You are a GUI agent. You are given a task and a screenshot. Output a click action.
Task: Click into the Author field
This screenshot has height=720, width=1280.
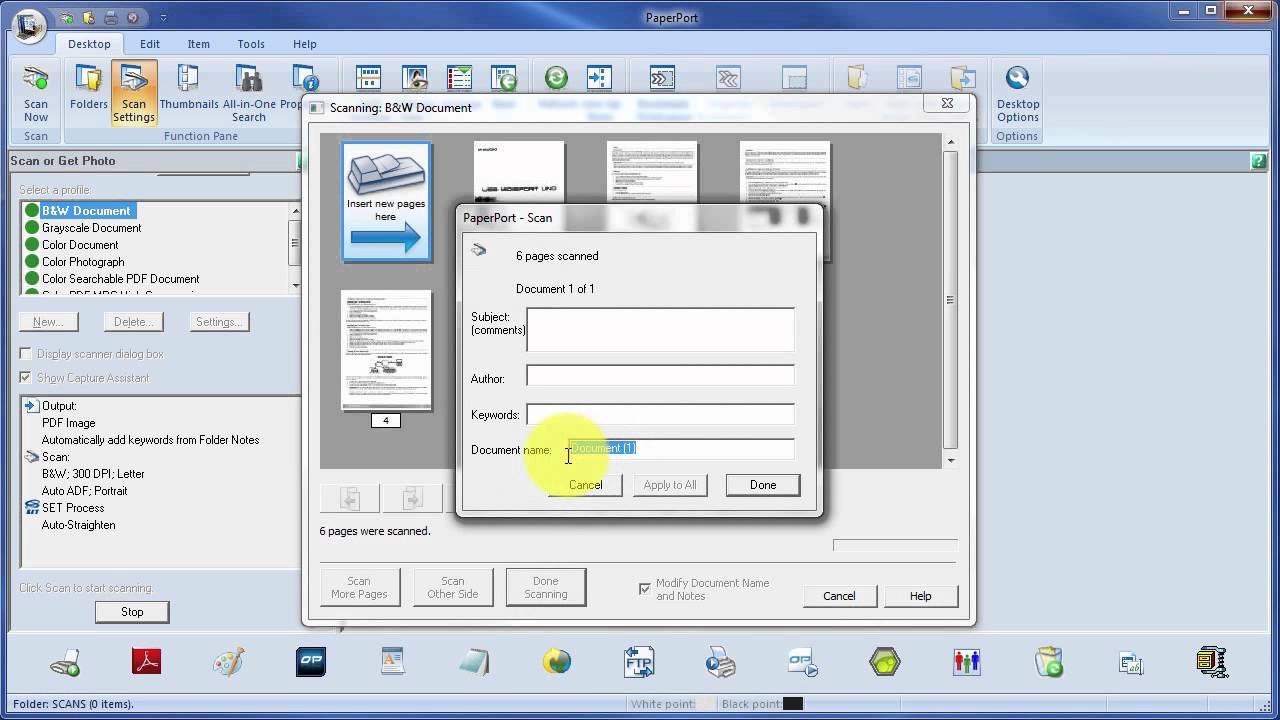coord(660,376)
